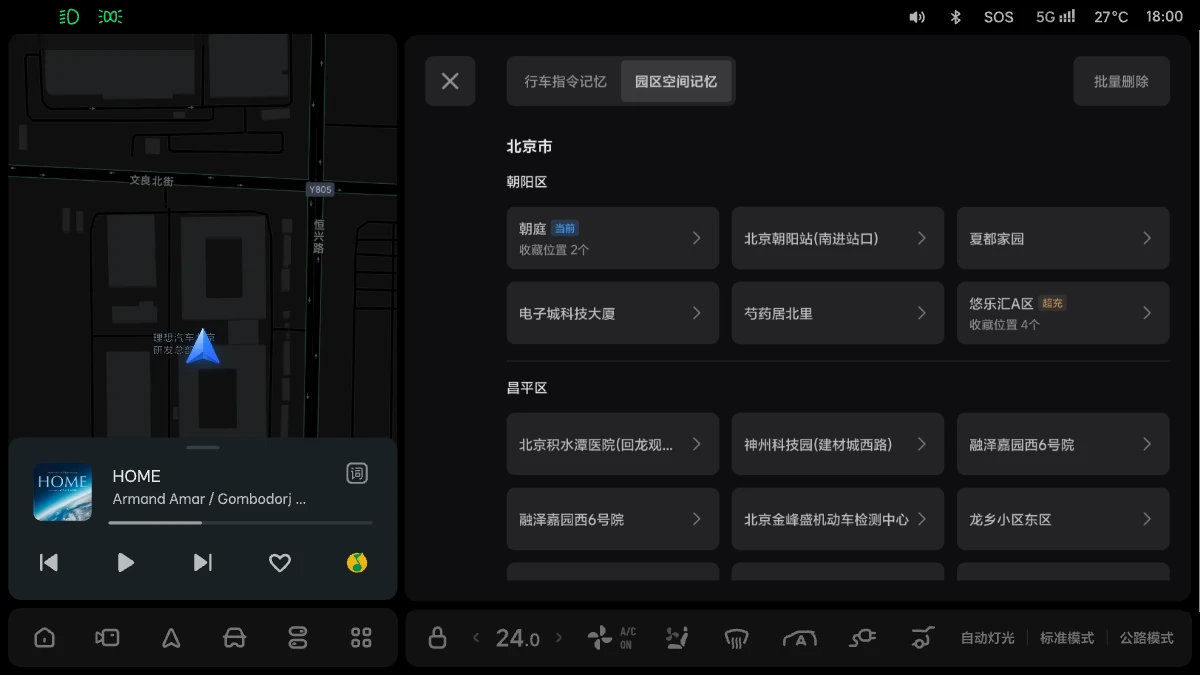Tap the music card drag handle
1200x675 pixels.
coord(203,447)
